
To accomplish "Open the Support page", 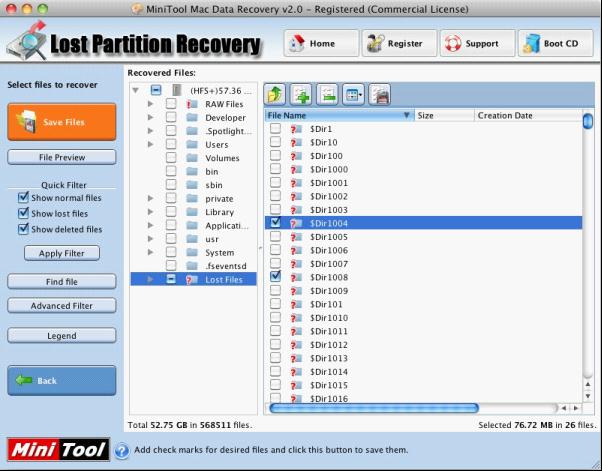I will (477, 43).
